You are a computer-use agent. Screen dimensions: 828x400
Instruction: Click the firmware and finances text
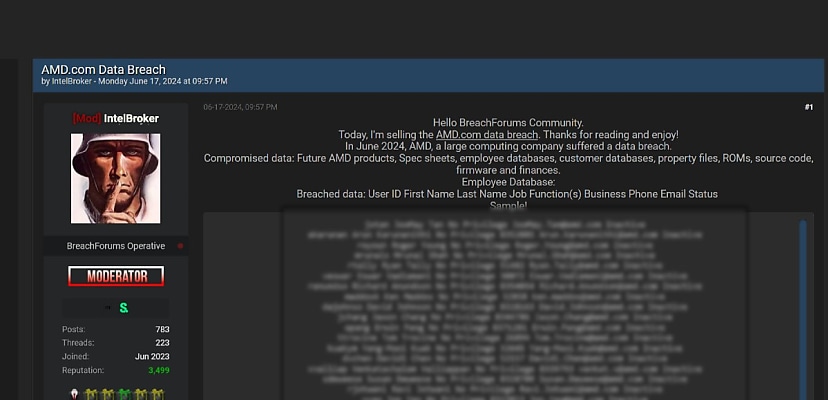tap(509, 170)
